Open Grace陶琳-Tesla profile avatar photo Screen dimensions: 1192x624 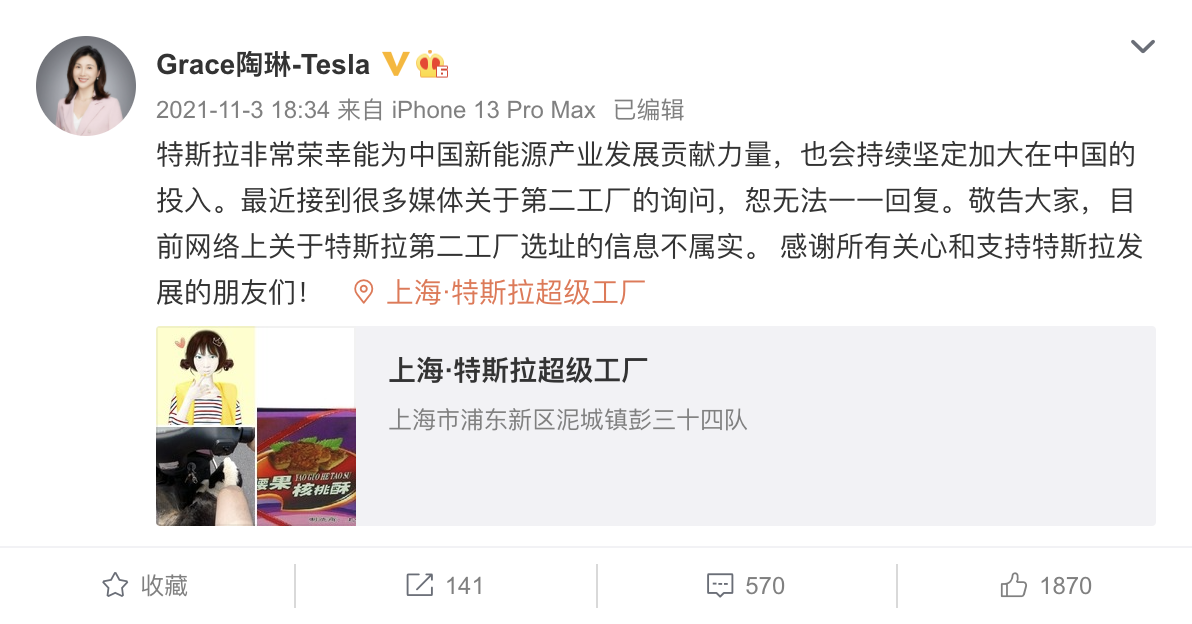86,86
